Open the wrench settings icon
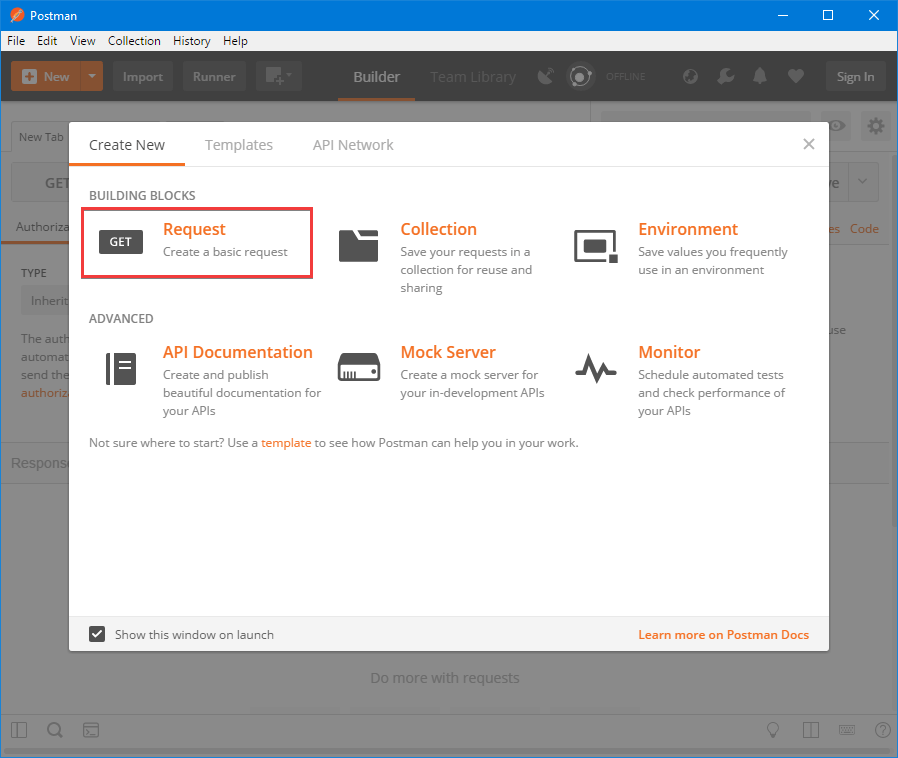 [x=725, y=76]
